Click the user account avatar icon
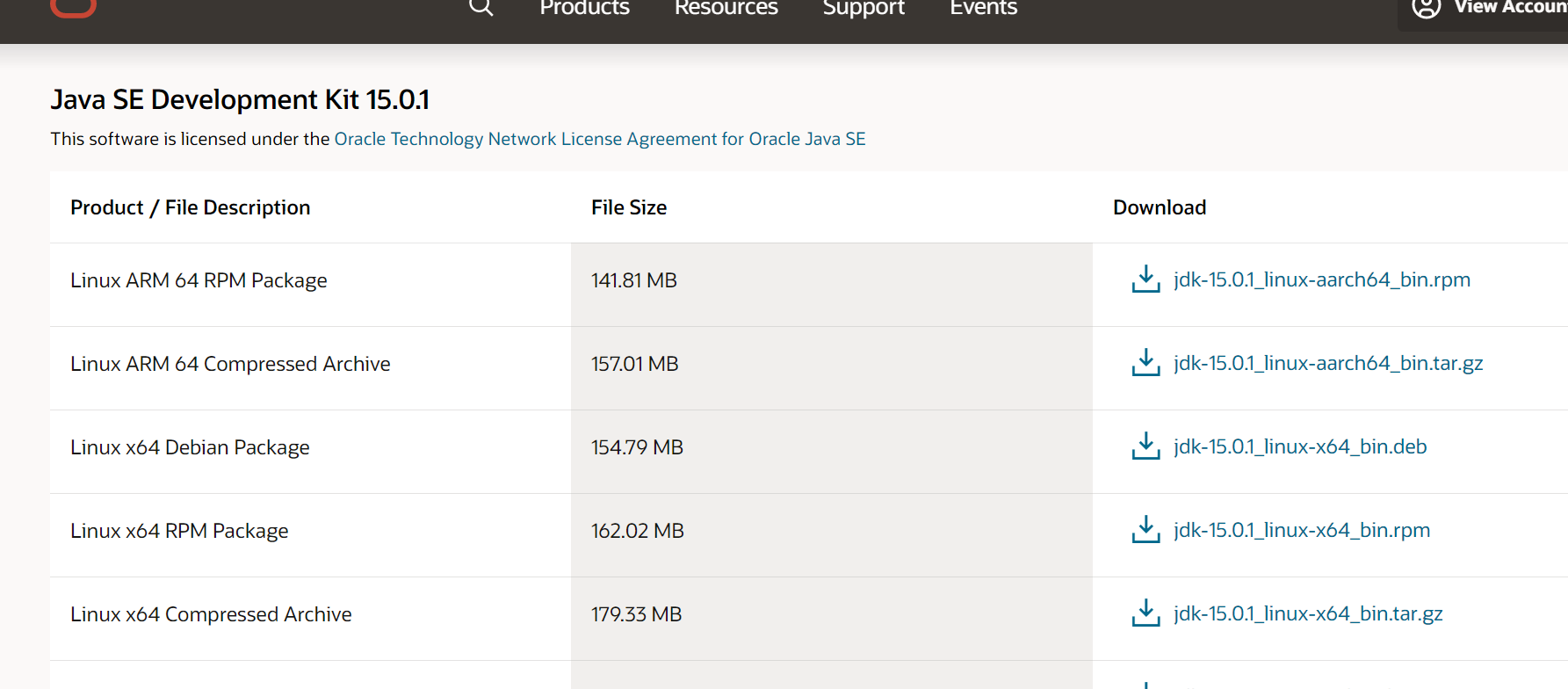The image size is (1568, 689). coord(1426,8)
